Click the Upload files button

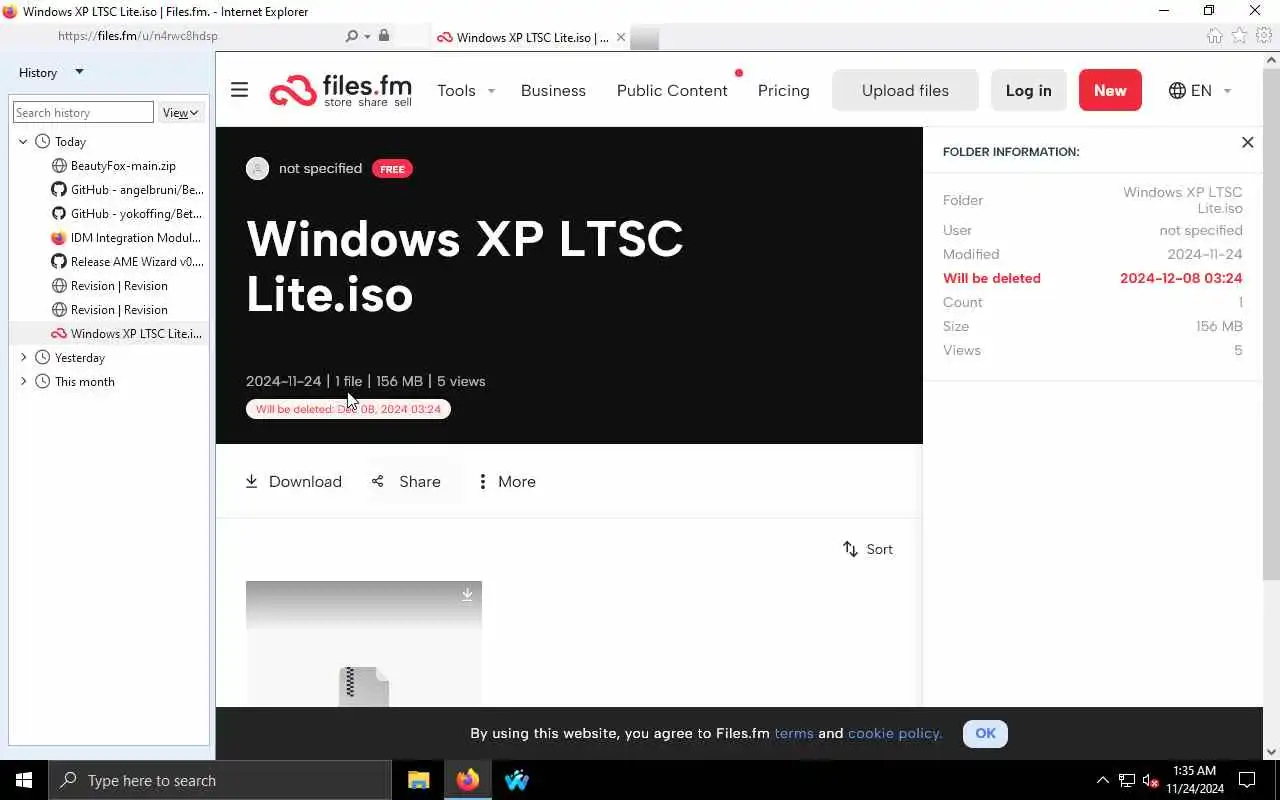point(905,90)
